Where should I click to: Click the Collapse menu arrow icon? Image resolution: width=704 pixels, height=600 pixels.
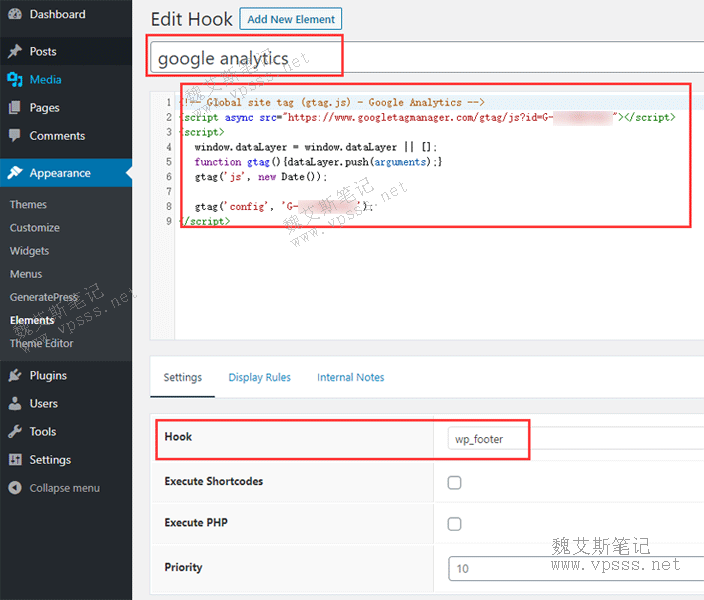pos(15,488)
